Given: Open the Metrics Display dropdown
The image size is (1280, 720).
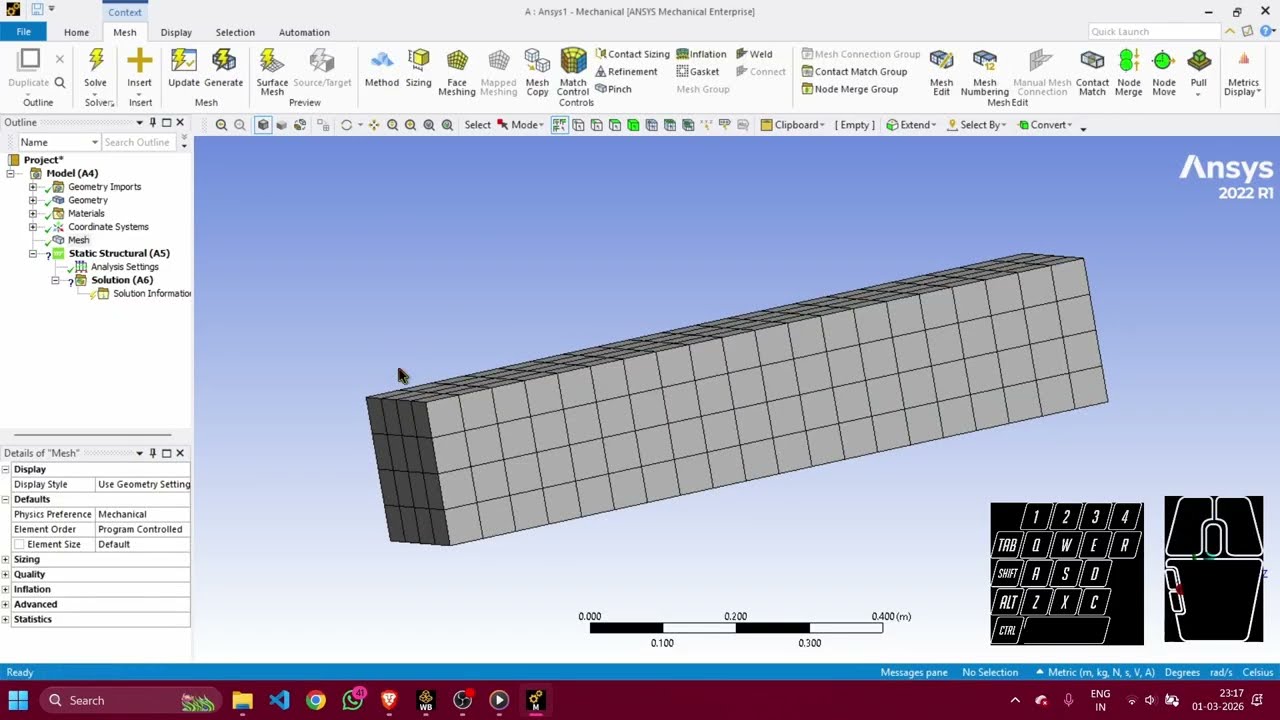Looking at the screenshot, I should (1243, 72).
